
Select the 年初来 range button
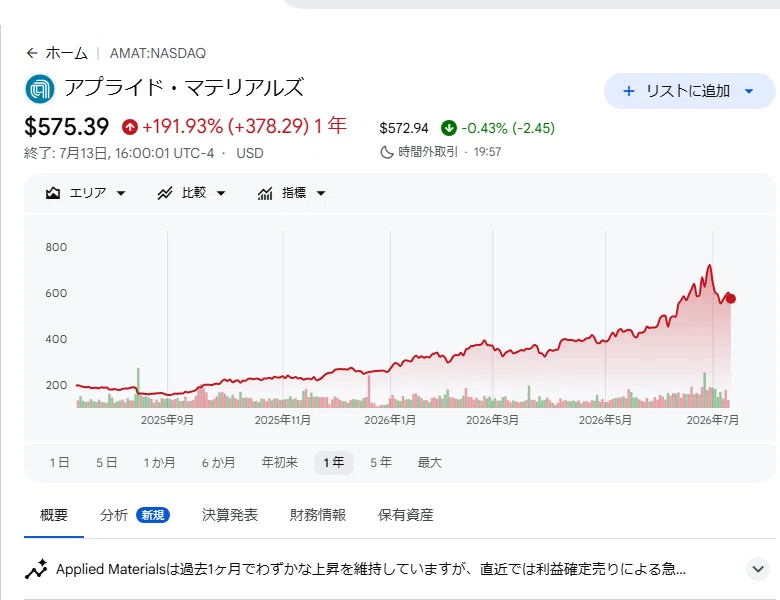point(280,463)
